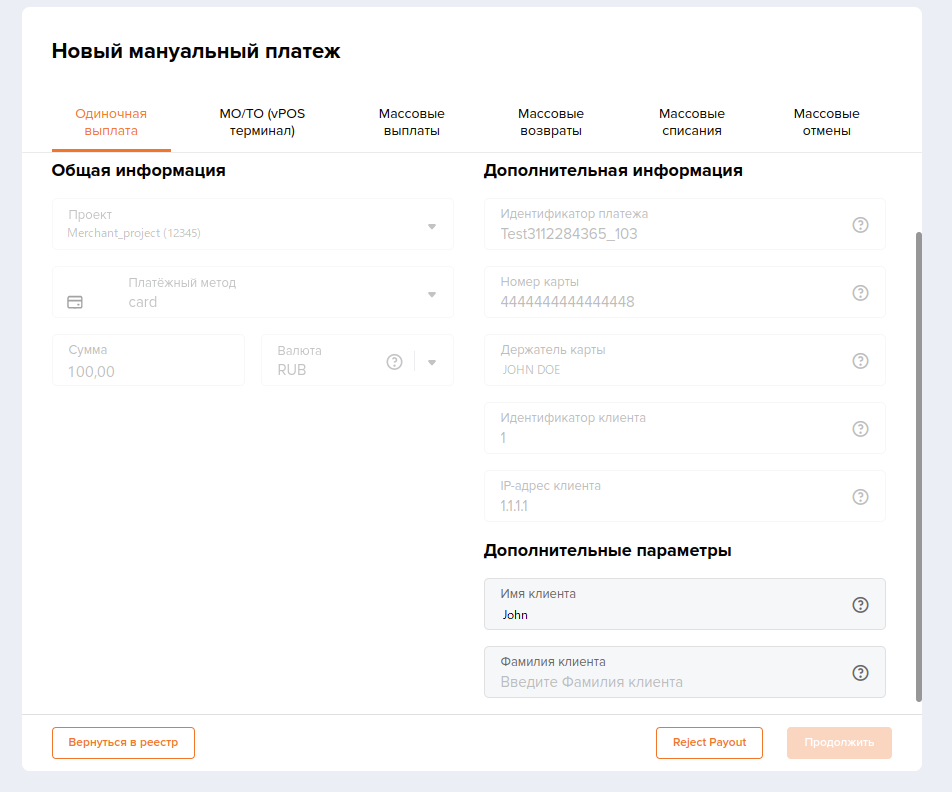Expand the Проект dropdown arrow
952x792 pixels.
[432, 227]
